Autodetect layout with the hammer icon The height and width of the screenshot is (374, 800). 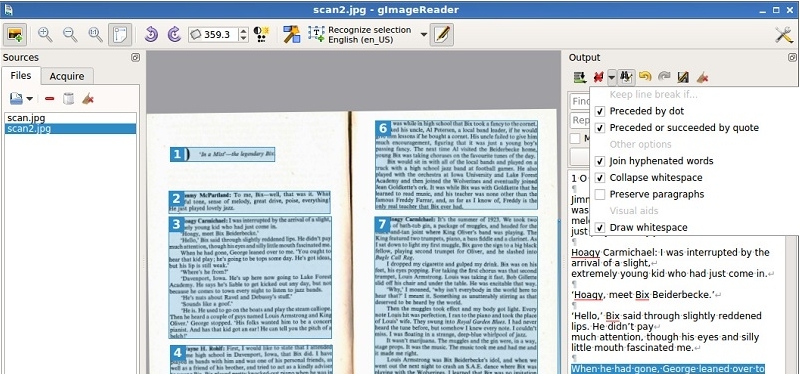coord(291,35)
